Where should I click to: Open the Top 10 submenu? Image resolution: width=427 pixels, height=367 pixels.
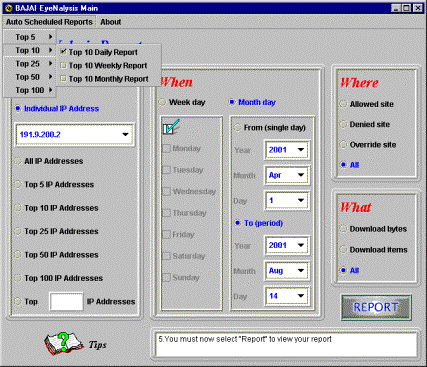29,50
